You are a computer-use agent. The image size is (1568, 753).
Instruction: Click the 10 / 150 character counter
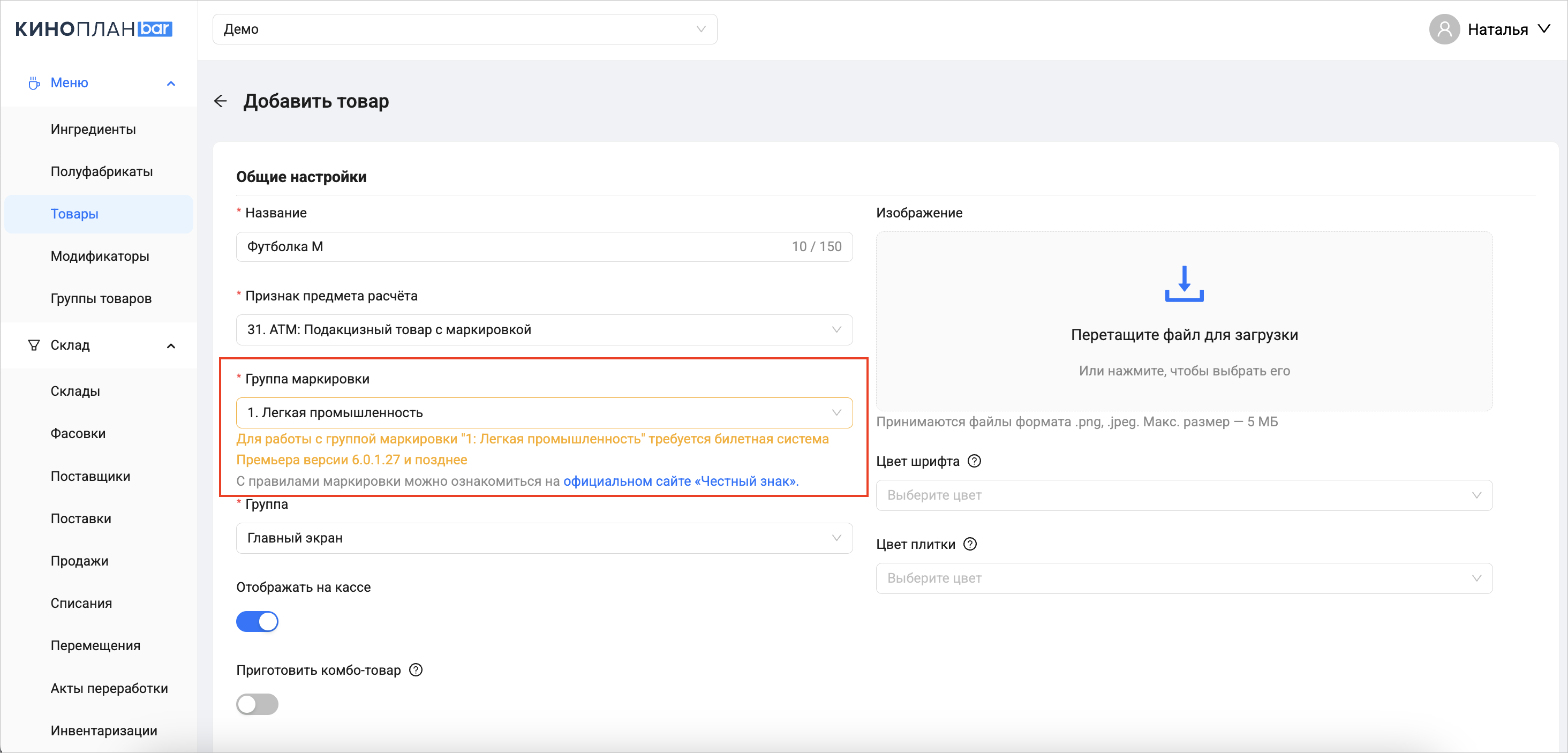816,246
